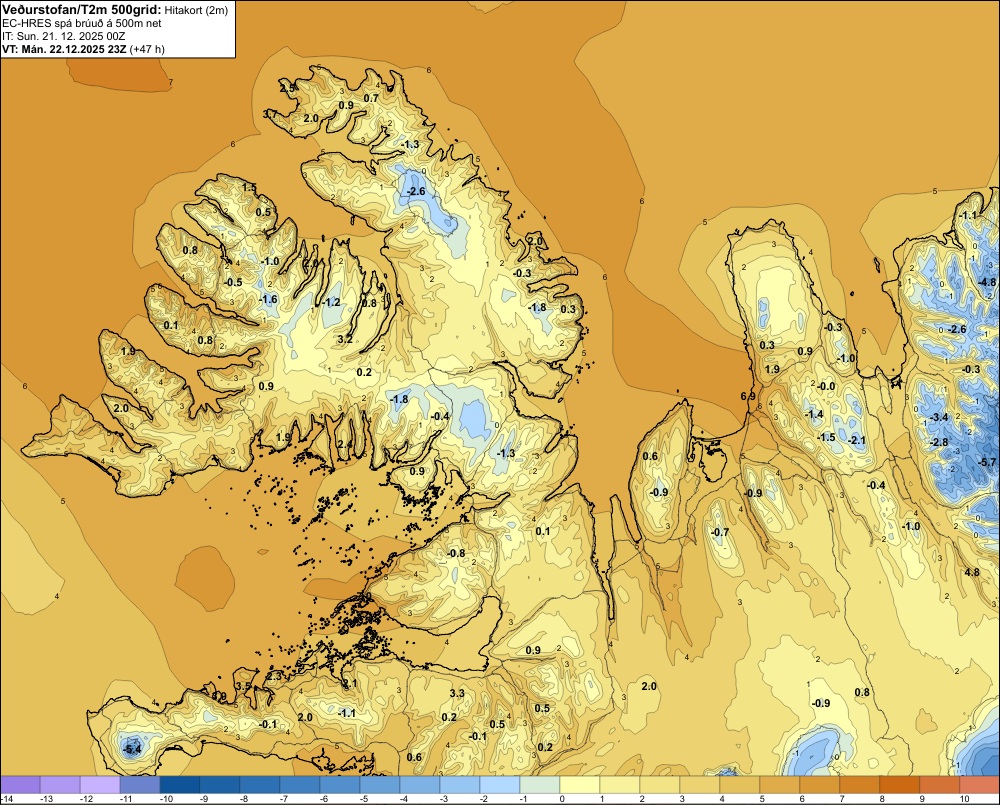Select legend swatch between -7 and -6
The width and height of the screenshot is (1000, 805).
(x=300, y=785)
